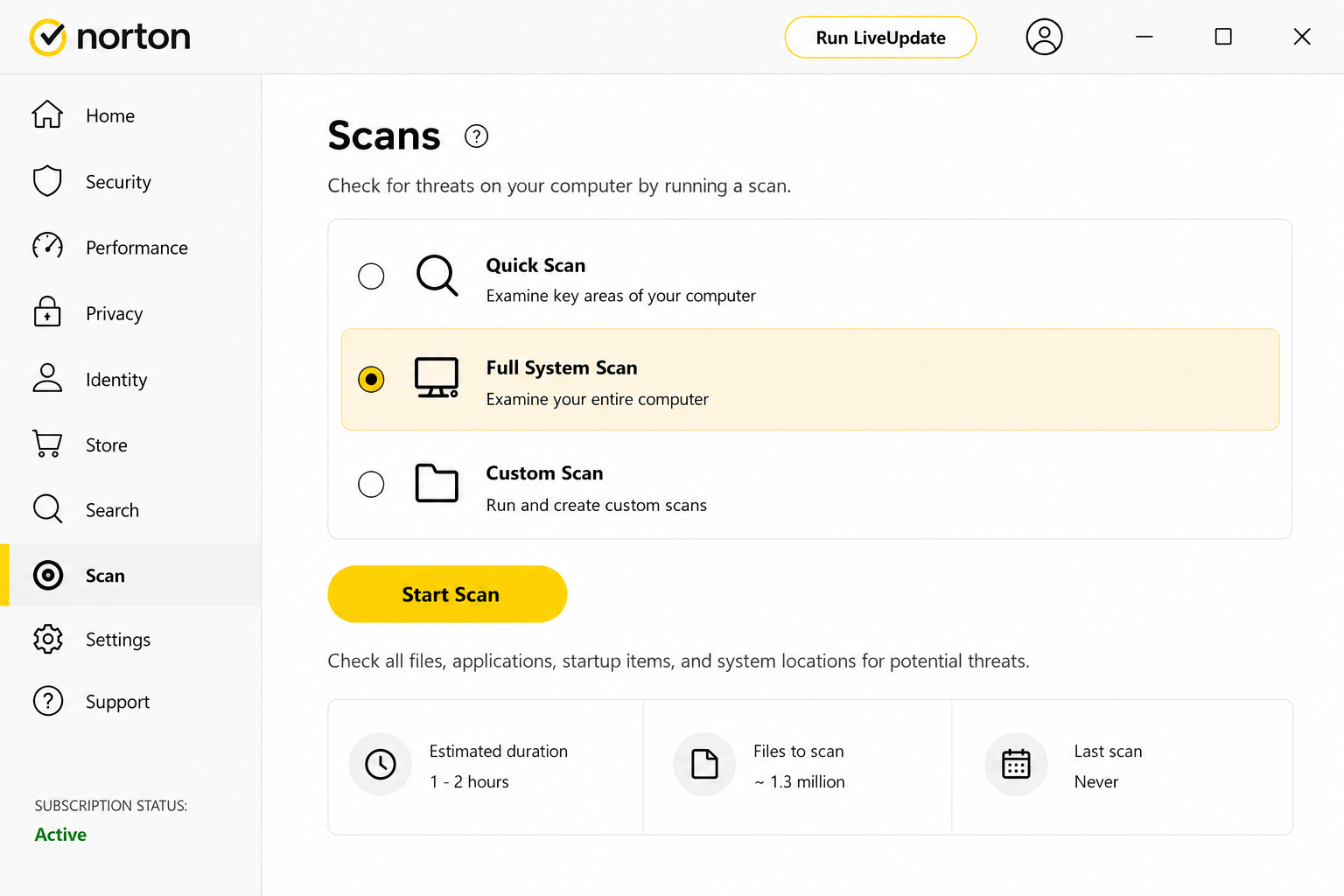The image size is (1344, 896).
Task: Click the Full System Scan title text
Action: (x=562, y=367)
